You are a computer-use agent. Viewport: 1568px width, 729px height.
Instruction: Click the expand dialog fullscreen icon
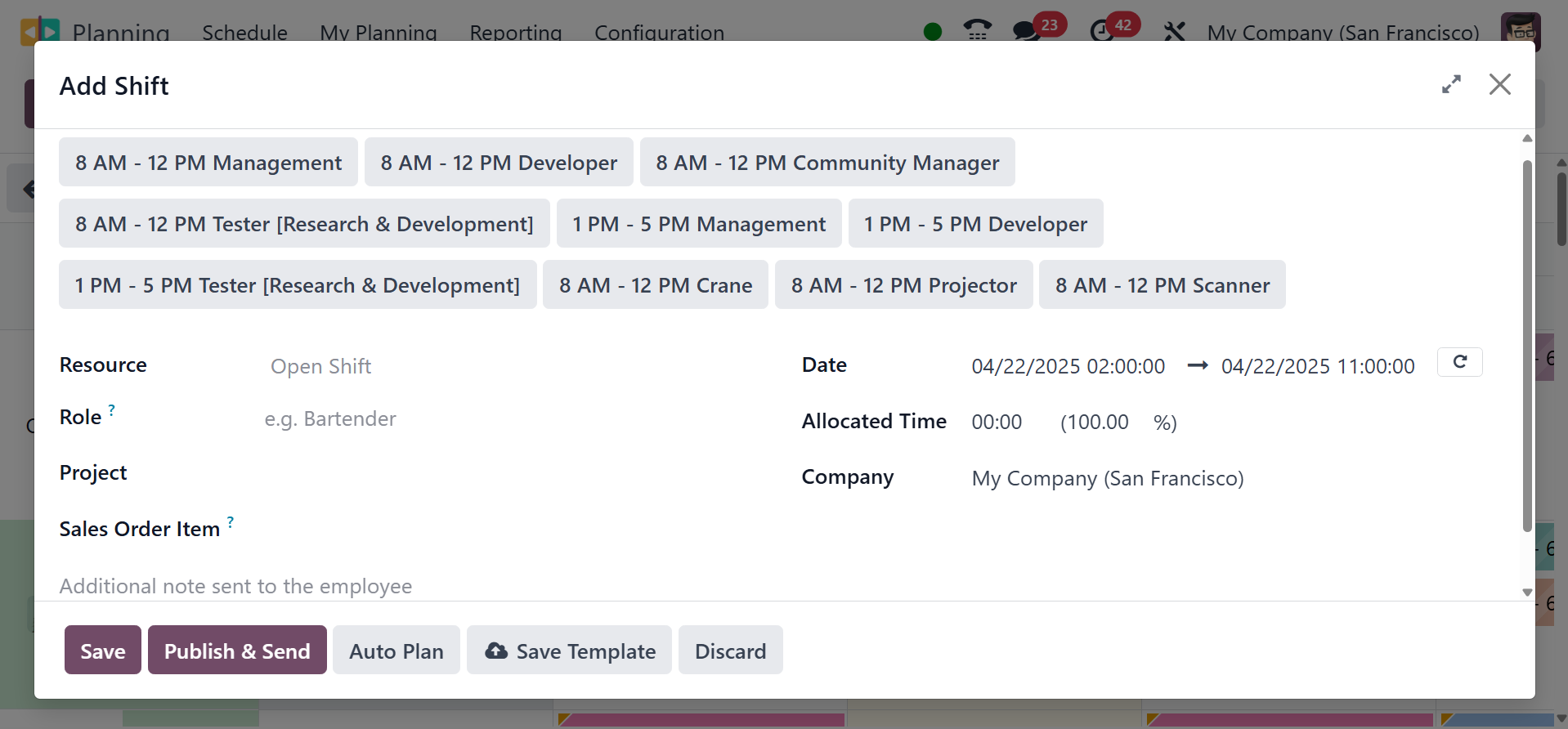[1451, 84]
